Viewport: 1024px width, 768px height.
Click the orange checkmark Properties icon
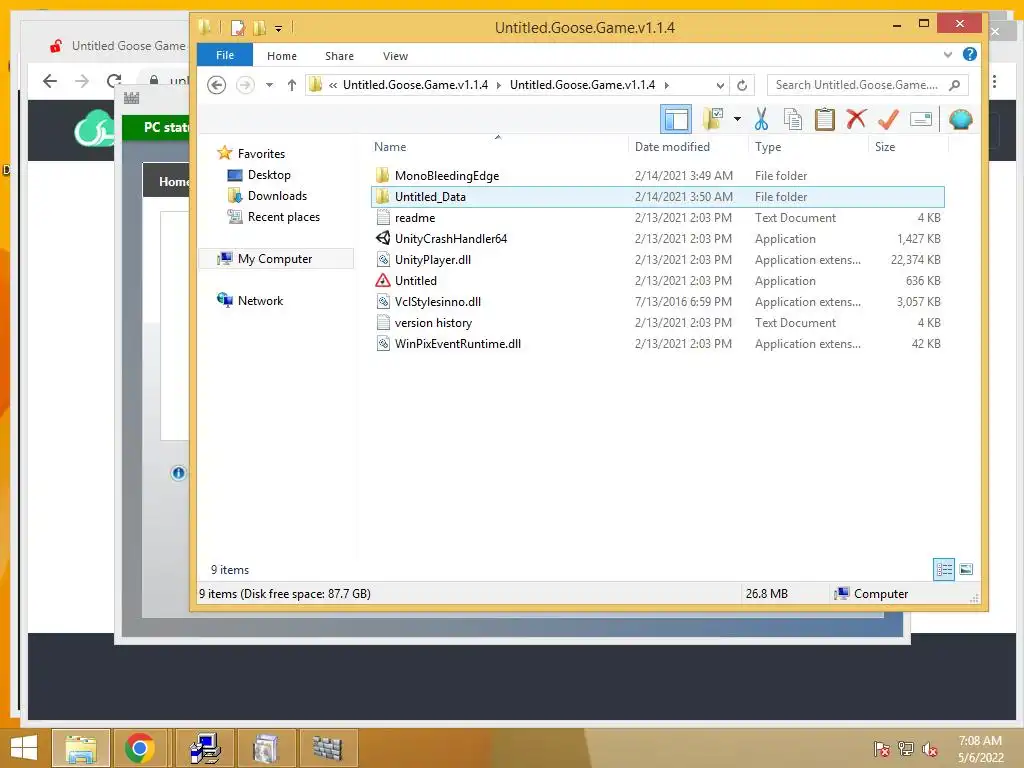(888, 120)
